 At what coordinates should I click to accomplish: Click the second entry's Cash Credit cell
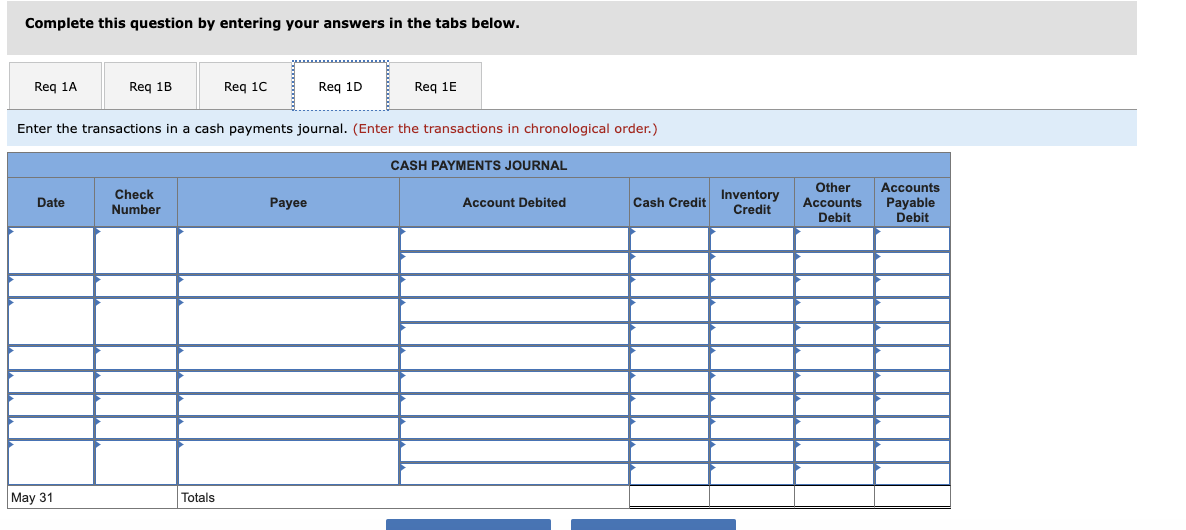click(669, 286)
